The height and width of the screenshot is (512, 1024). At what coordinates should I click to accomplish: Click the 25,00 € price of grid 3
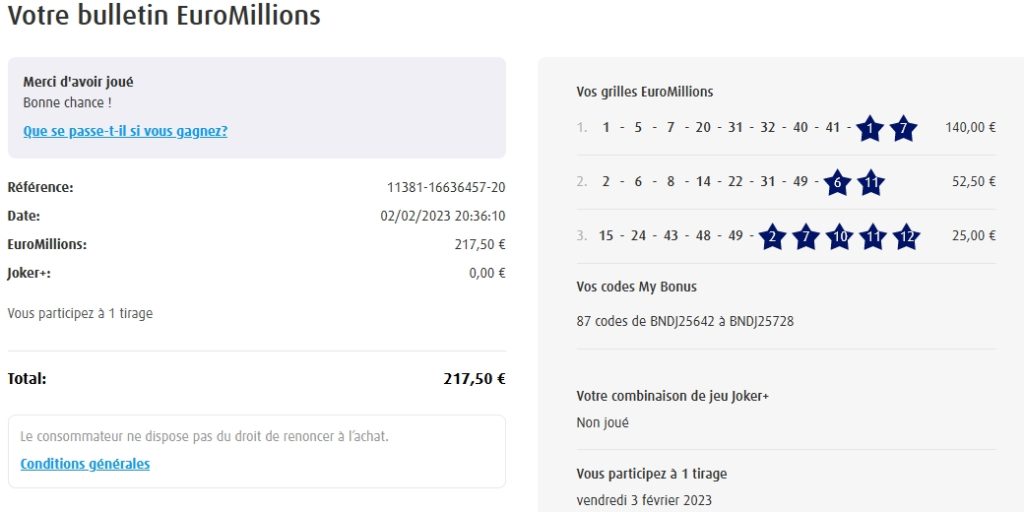pos(973,235)
